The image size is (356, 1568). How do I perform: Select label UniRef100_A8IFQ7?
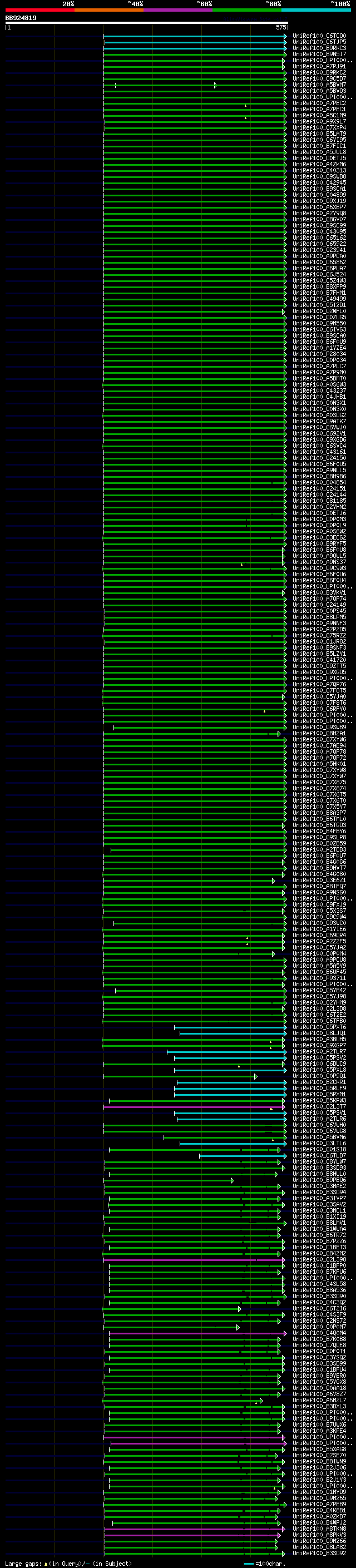pyautogui.click(x=319, y=886)
